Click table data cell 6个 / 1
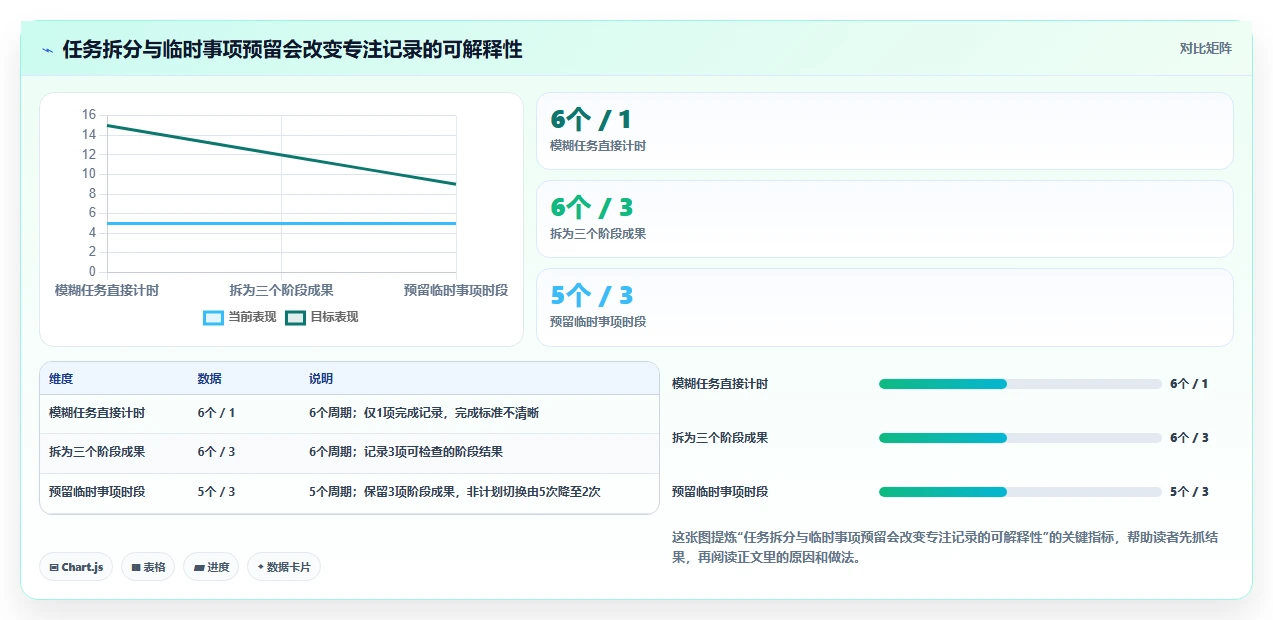This screenshot has width=1273, height=620. [x=217, y=413]
